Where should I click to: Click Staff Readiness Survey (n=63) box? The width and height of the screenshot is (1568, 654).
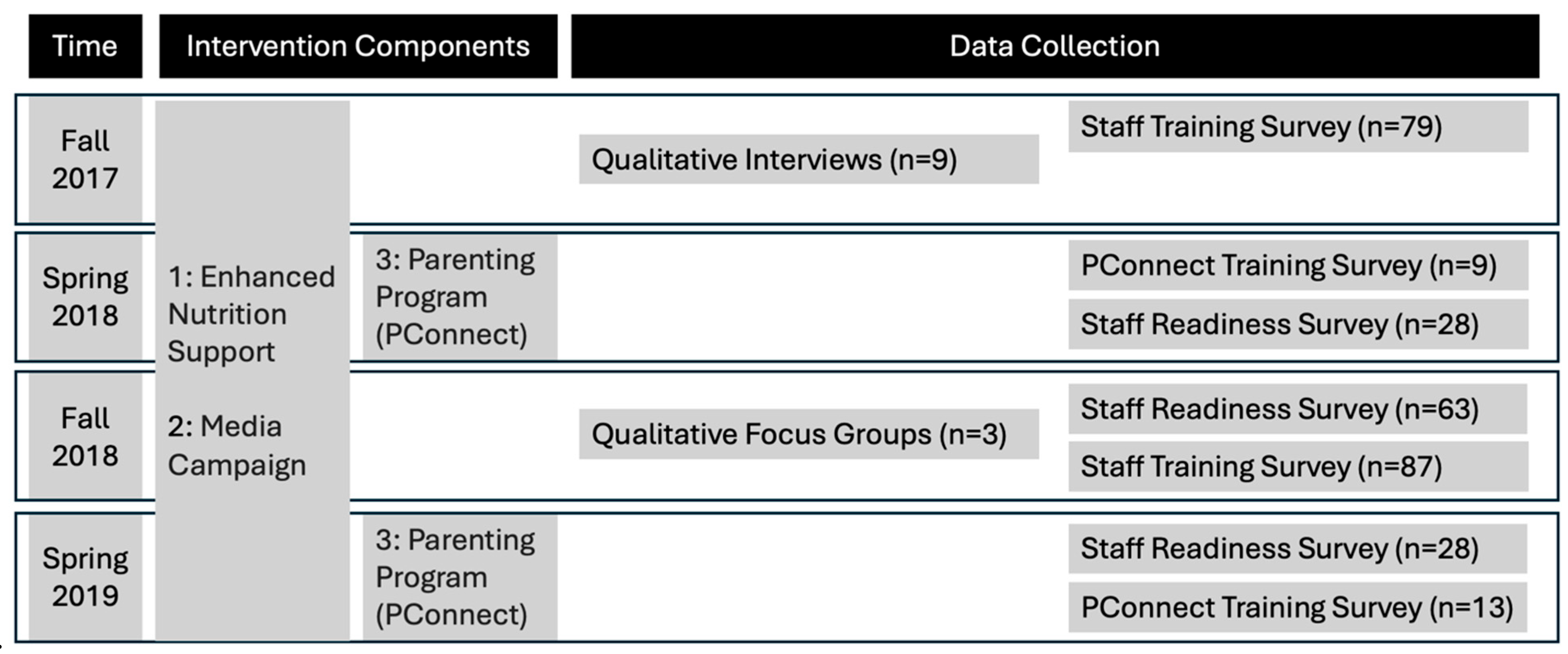point(1299,409)
